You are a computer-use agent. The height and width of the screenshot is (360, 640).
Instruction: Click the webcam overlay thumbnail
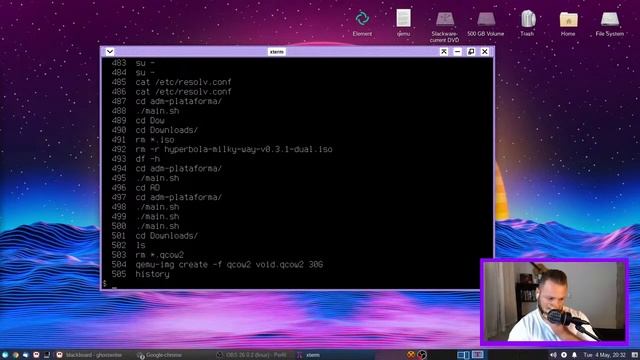[x=554, y=302]
